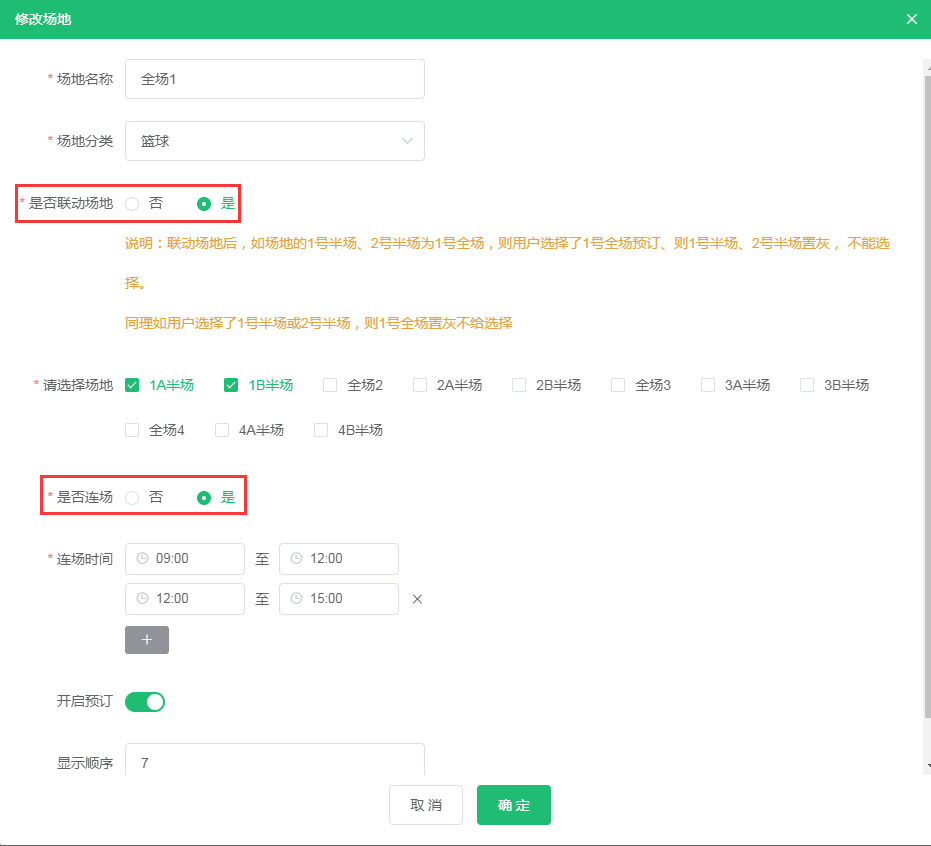
Task: Tick the 3A半场 checkbox
Action: [708, 385]
